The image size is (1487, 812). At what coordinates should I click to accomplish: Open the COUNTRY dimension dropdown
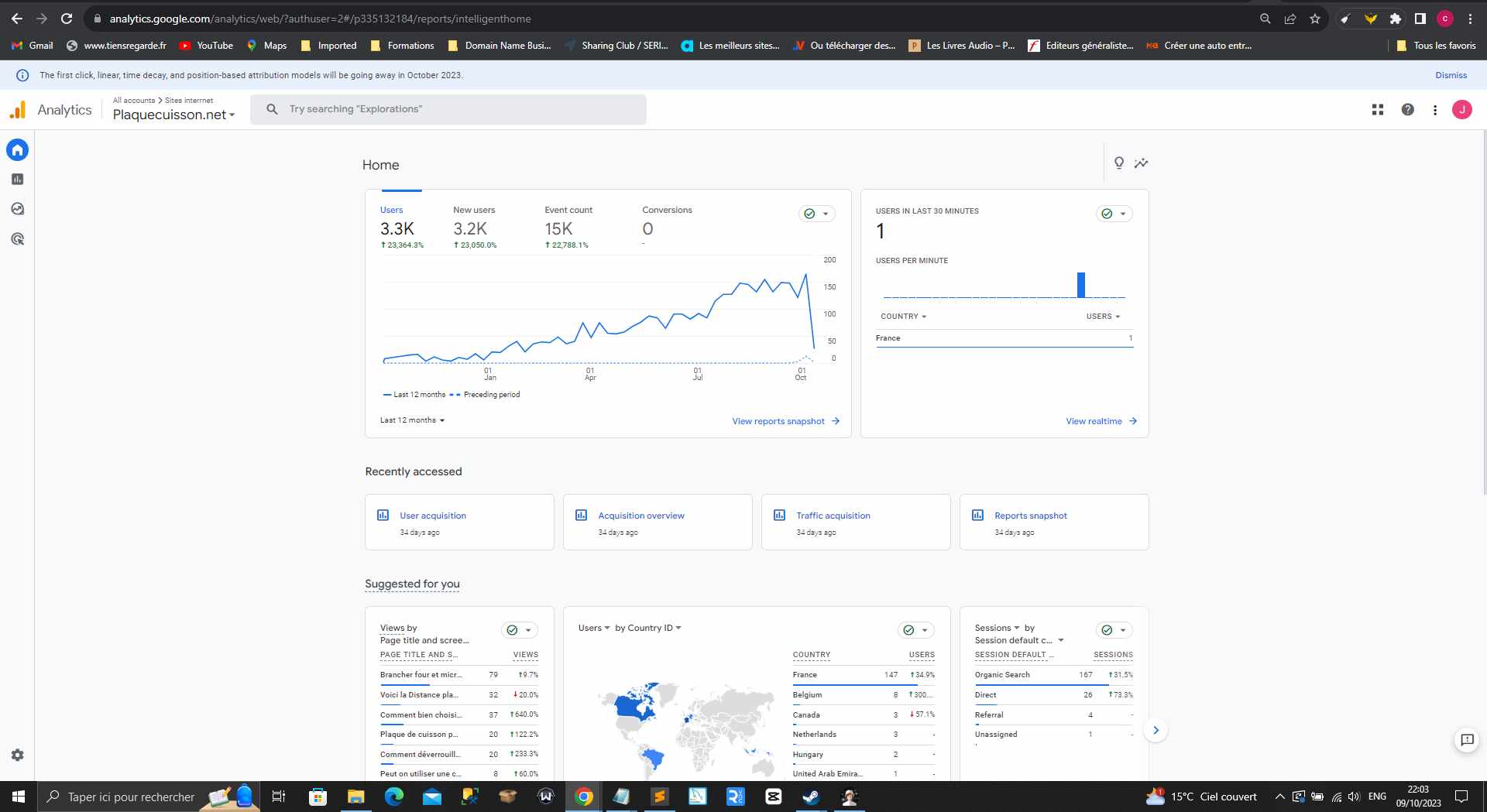tap(903, 317)
